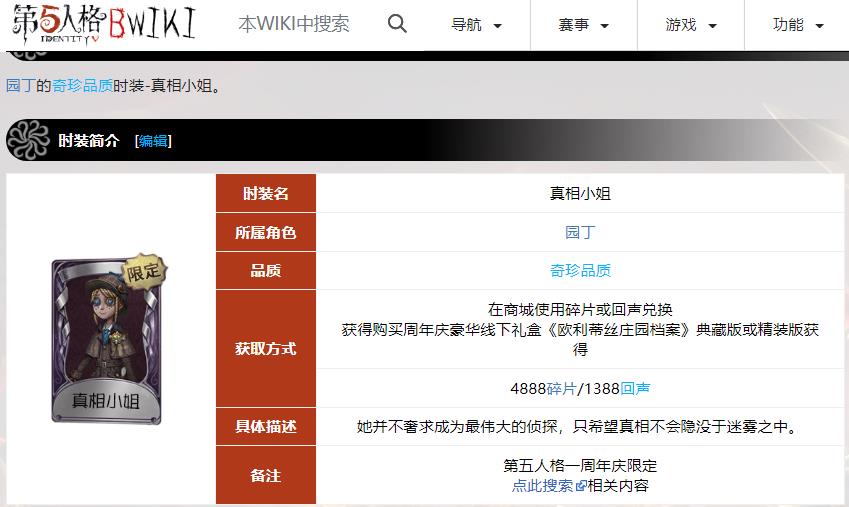The height and width of the screenshot is (507, 849).
Task: Click the 点此搜索 external link
Action: pos(548,485)
